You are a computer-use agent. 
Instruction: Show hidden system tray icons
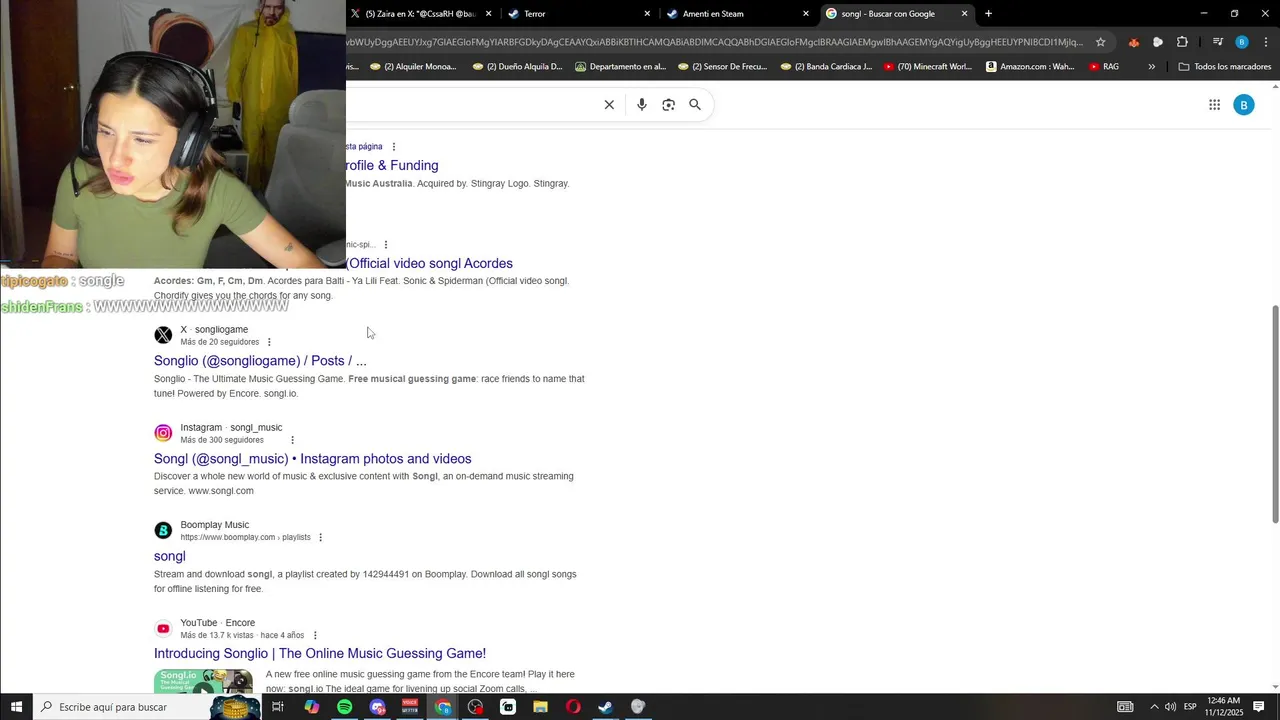[1153, 707]
